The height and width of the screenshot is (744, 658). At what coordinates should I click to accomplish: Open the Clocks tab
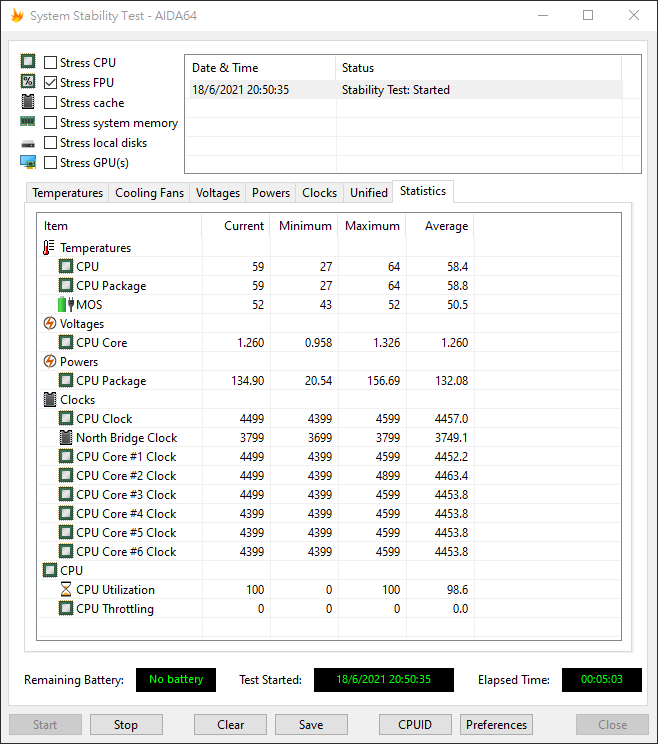(x=319, y=193)
